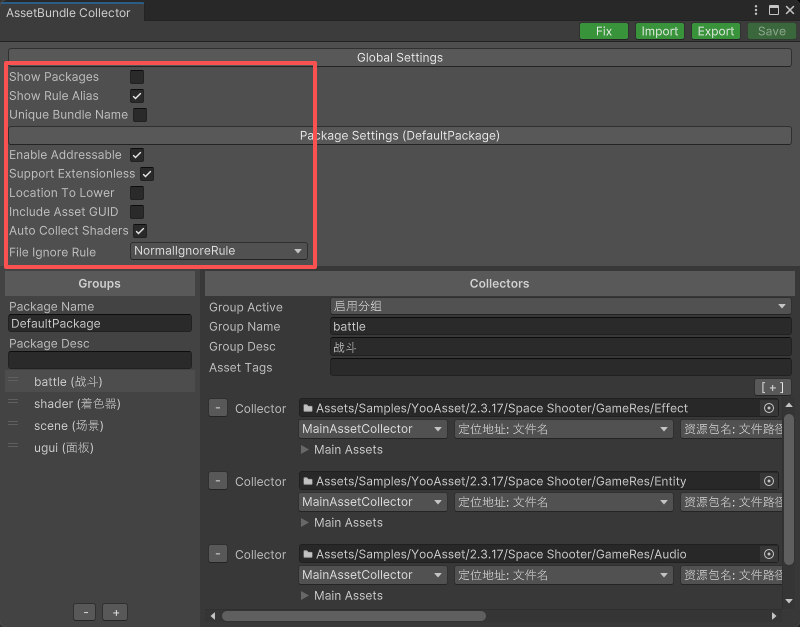Remove the Effect collector with minus button
The width and height of the screenshot is (800, 627).
(218, 408)
